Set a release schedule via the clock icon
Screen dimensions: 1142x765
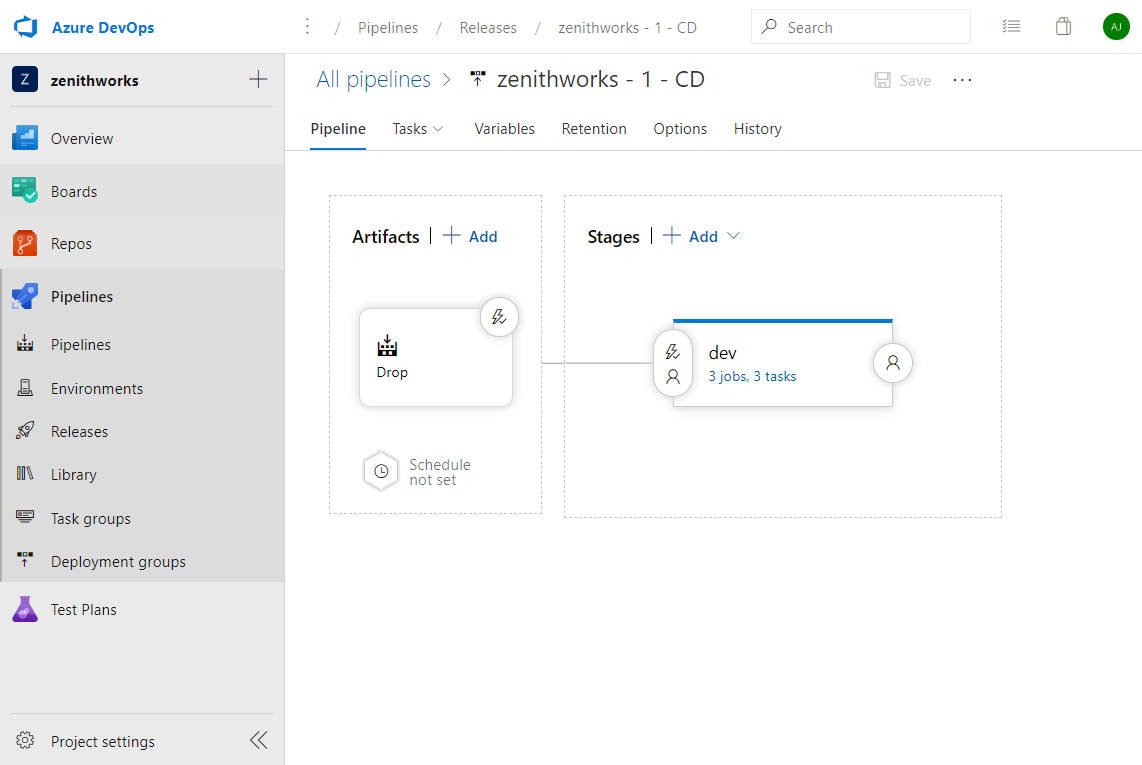380,470
